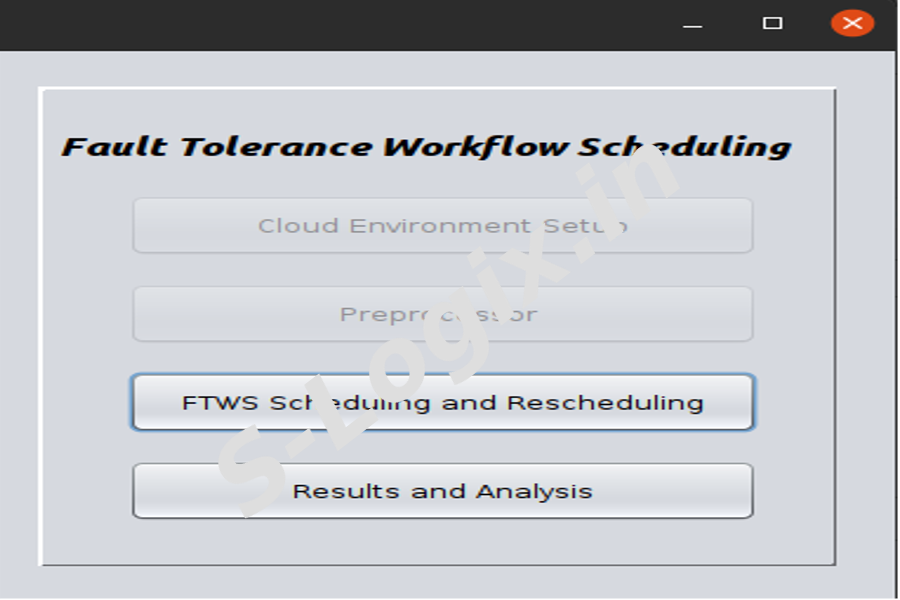The width and height of the screenshot is (900, 600).
Task: View the results and analysis screen
Action: pyautogui.click(x=442, y=491)
